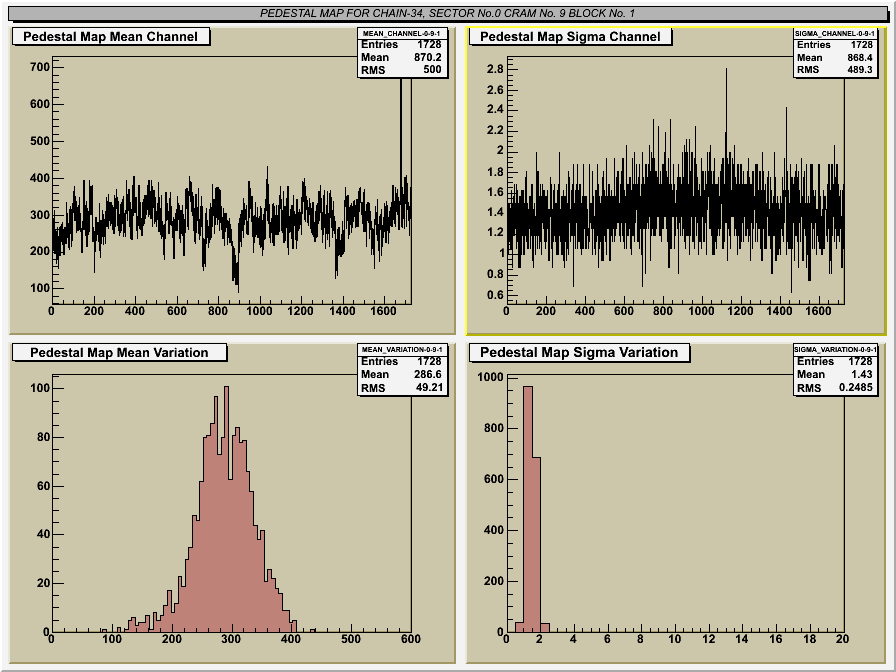Image resolution: width=896 pixels, height=672 pixels.
Task: Click Mean 1.43 in Sigma Variation stats
Action: pyautogui.click(x=834, y=374)
